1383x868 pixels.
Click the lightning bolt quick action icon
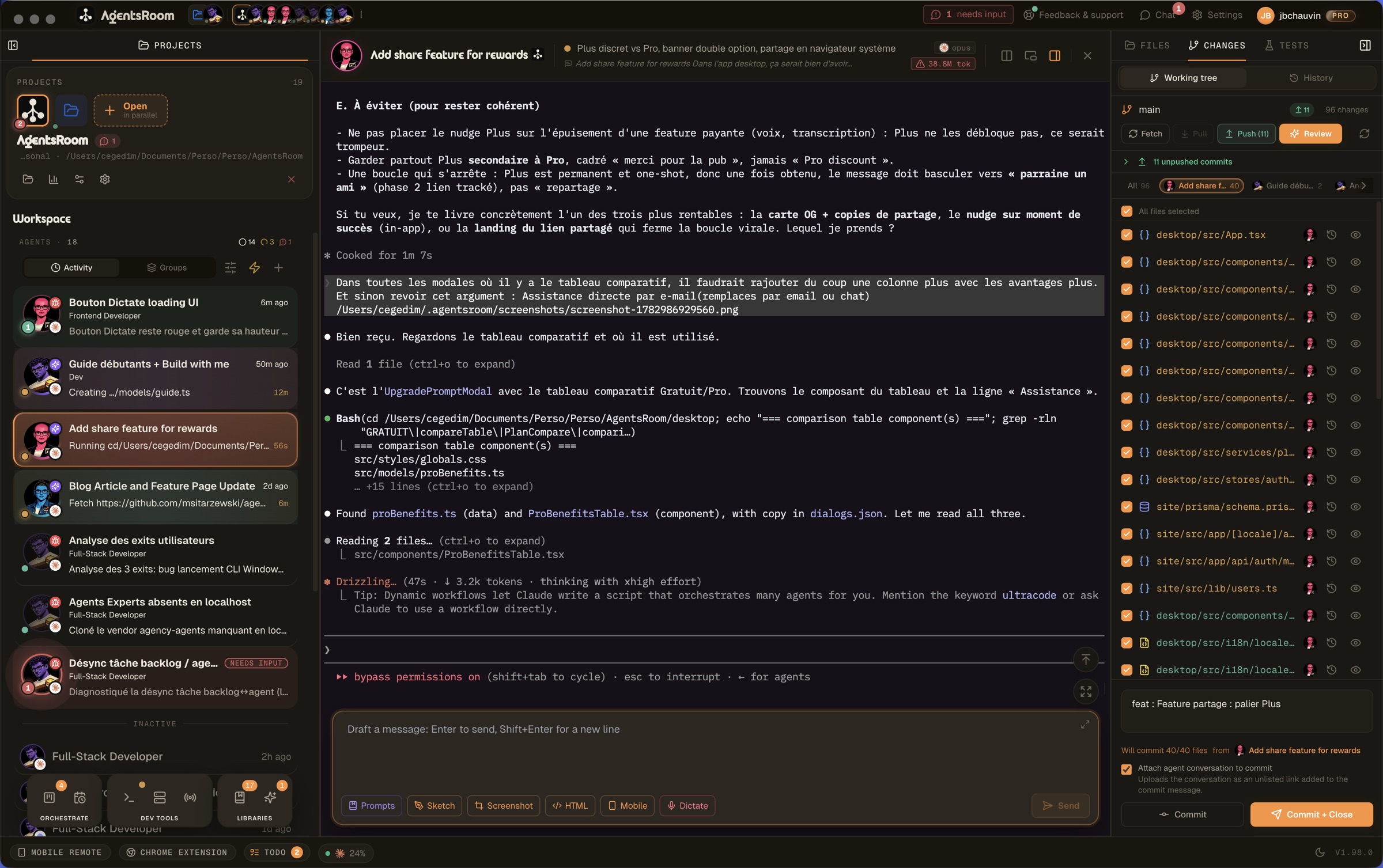click(x=254, y=267)
